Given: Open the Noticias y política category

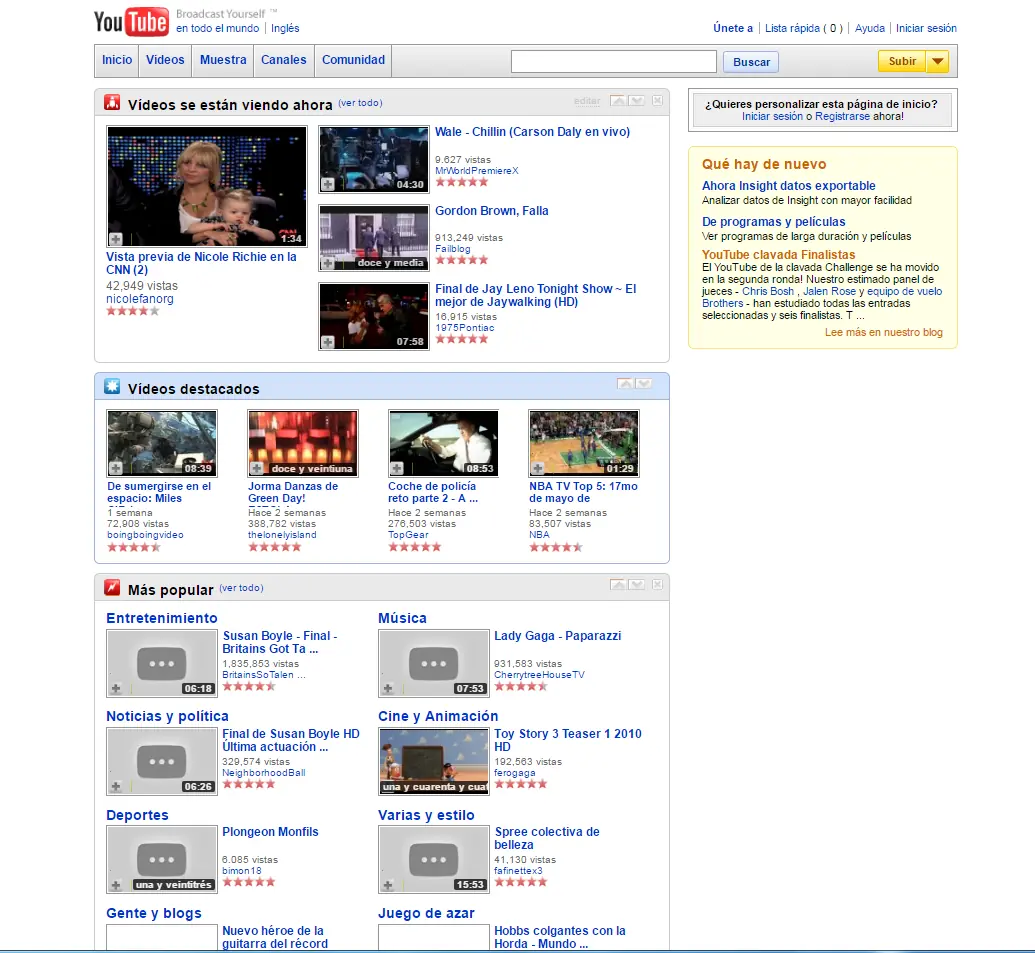Looking at the screenshot, I should pos(168,716).
